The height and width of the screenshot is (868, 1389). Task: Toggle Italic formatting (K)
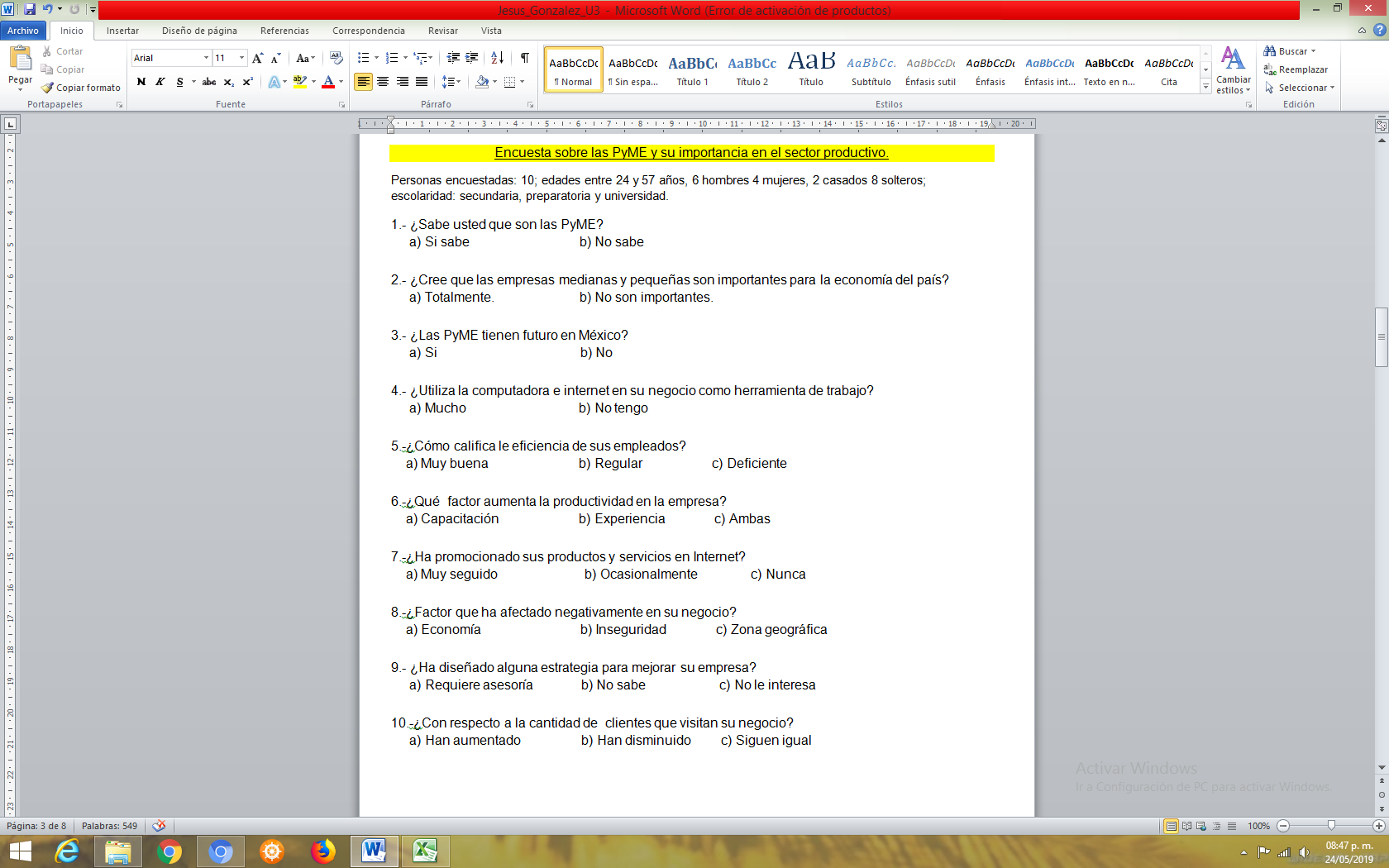[160, 82]
